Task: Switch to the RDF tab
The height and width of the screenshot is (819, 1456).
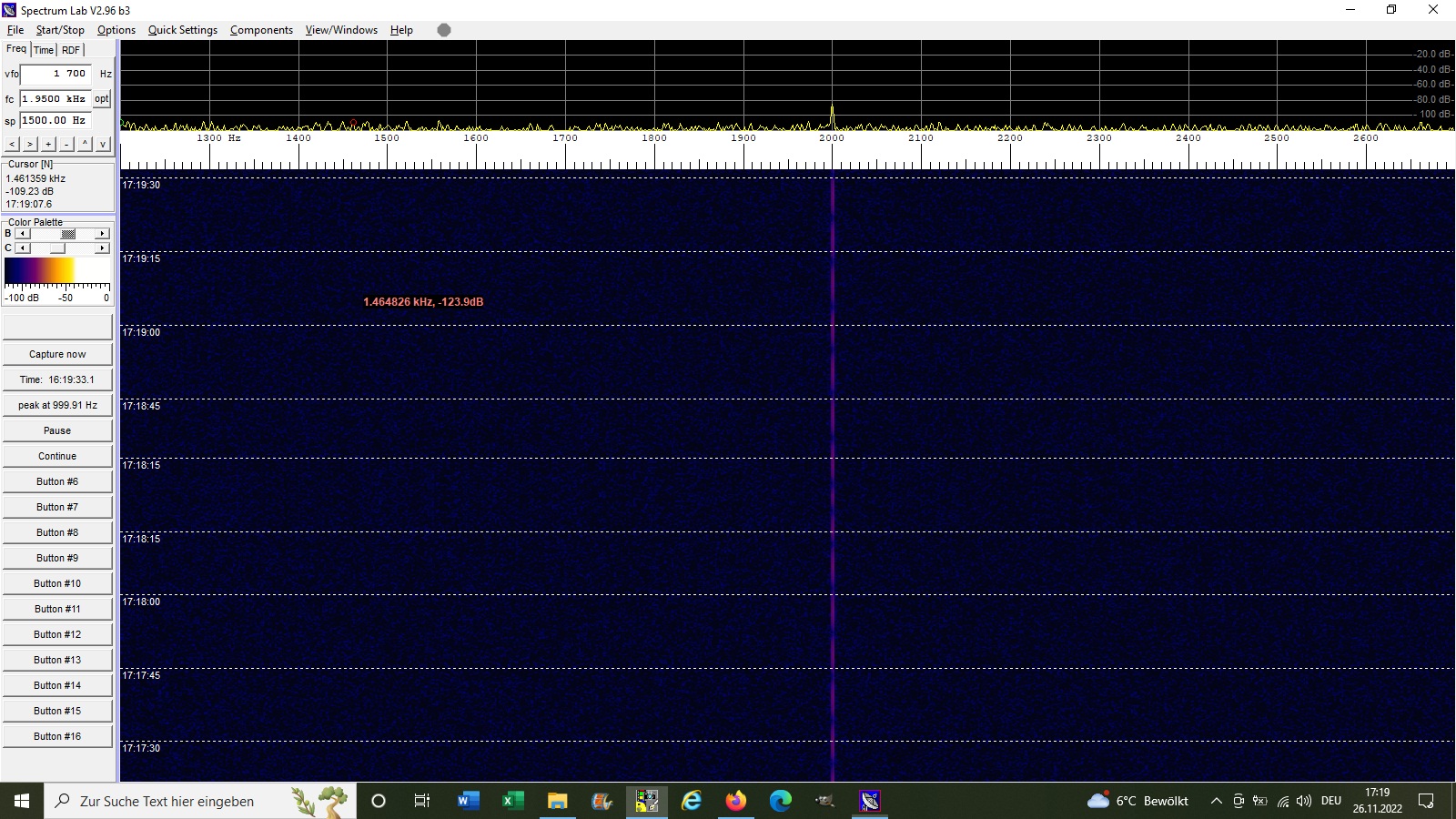Action: click(x=71, y=50)
